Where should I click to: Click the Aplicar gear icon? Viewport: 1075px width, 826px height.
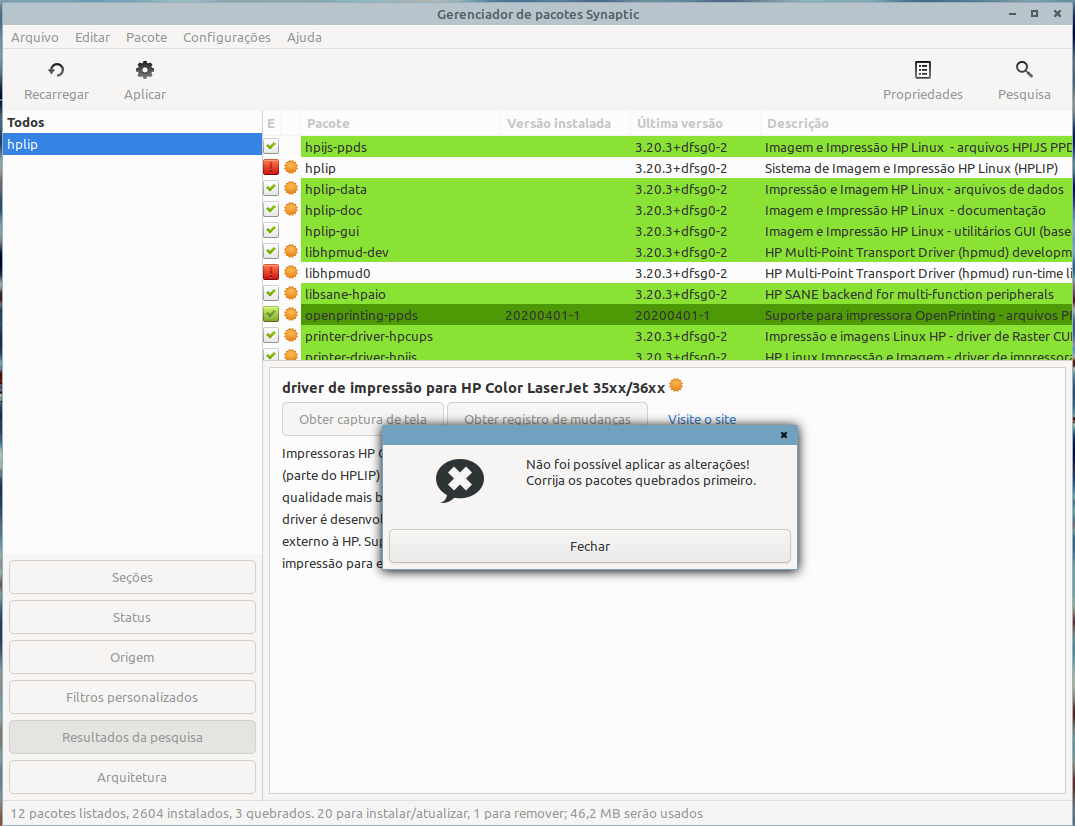pyautogui.click(x=145, y=70)
